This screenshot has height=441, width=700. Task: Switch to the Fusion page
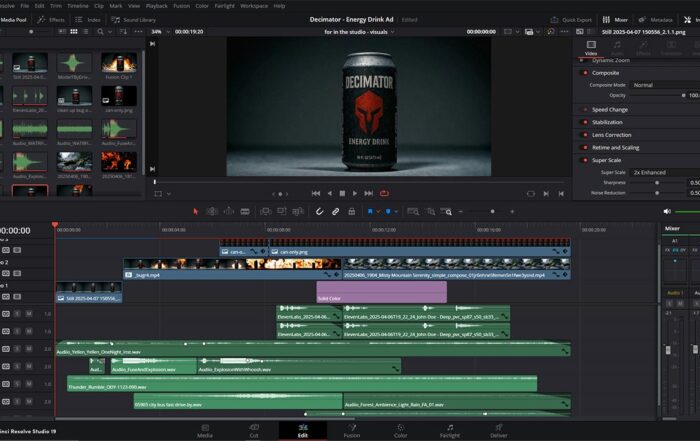coord(352,431)
